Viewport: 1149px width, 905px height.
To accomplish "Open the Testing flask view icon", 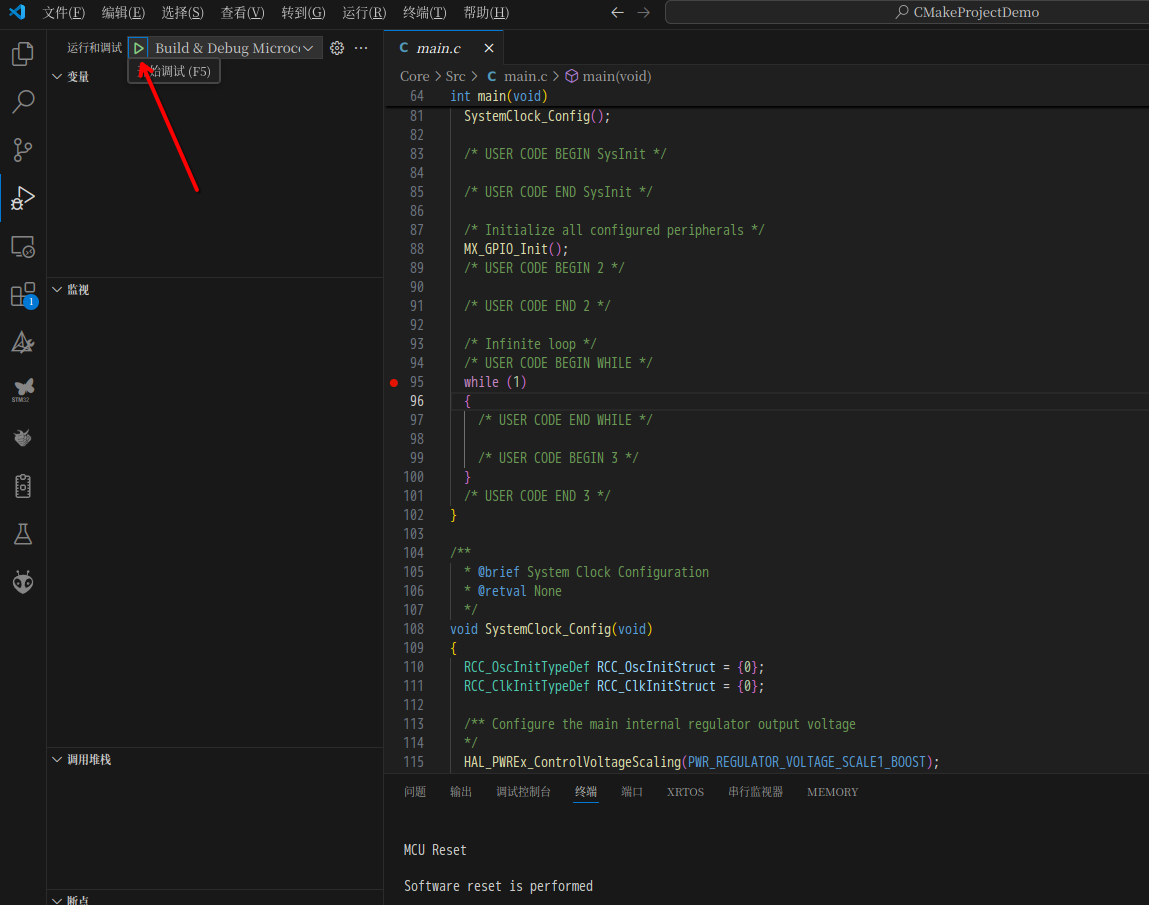I will (x=23, y=534).
